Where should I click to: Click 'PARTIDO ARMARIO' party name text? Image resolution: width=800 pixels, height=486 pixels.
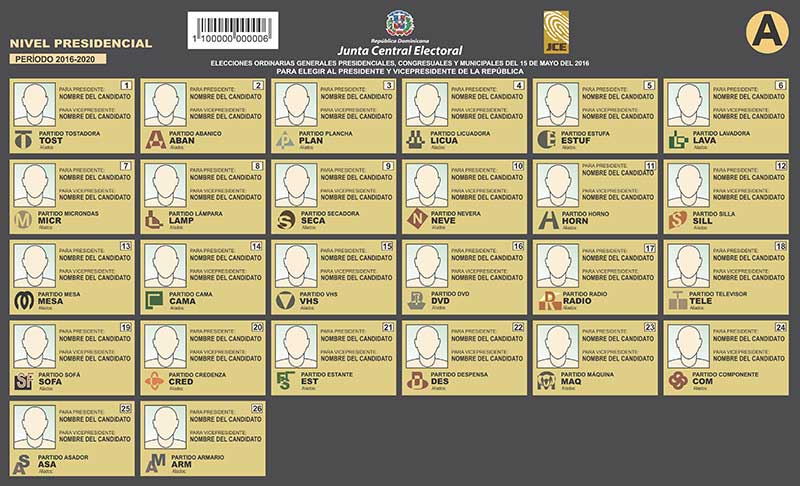197,457
